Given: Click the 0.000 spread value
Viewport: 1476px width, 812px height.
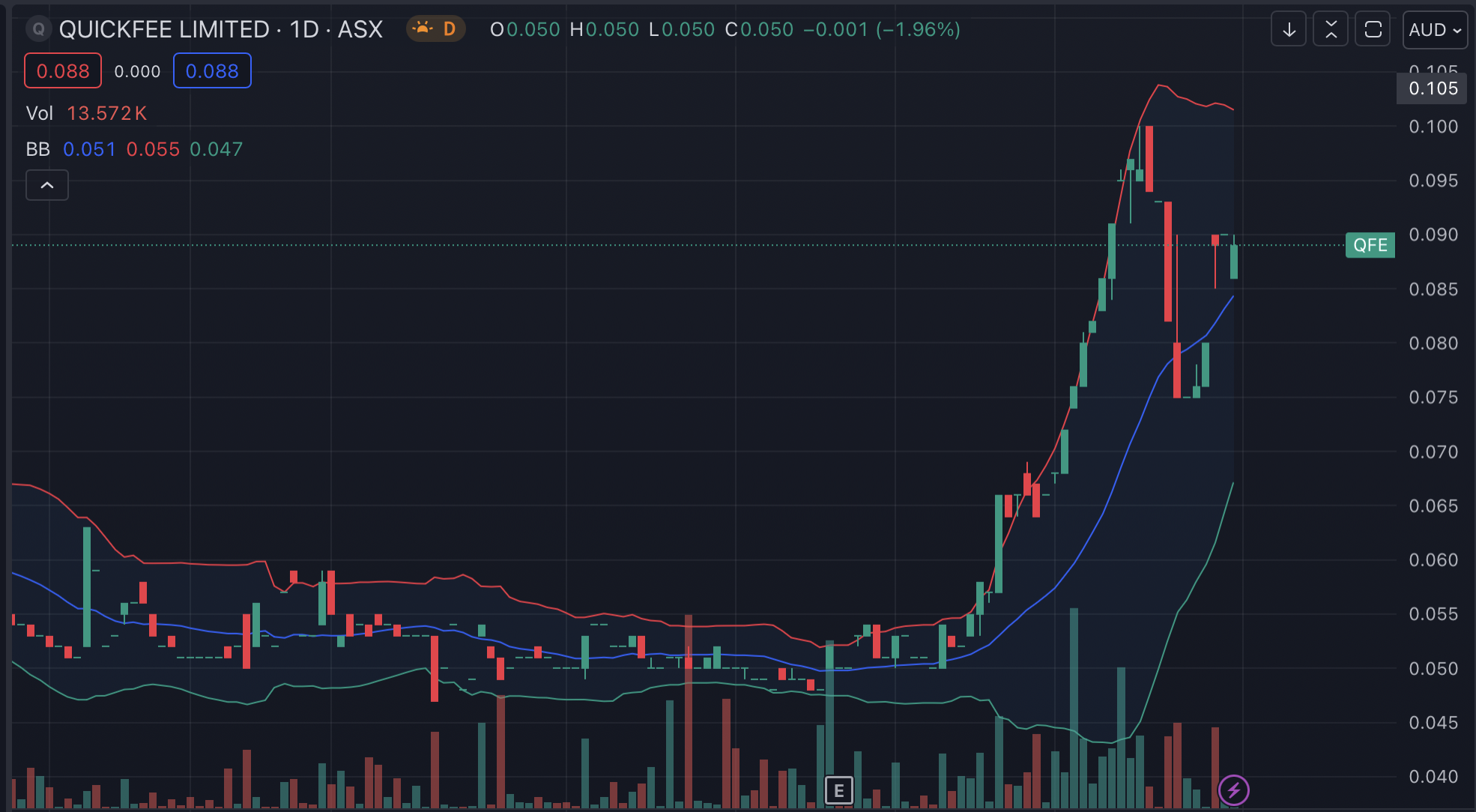Looking at the screenshot, I should point(137,71).
